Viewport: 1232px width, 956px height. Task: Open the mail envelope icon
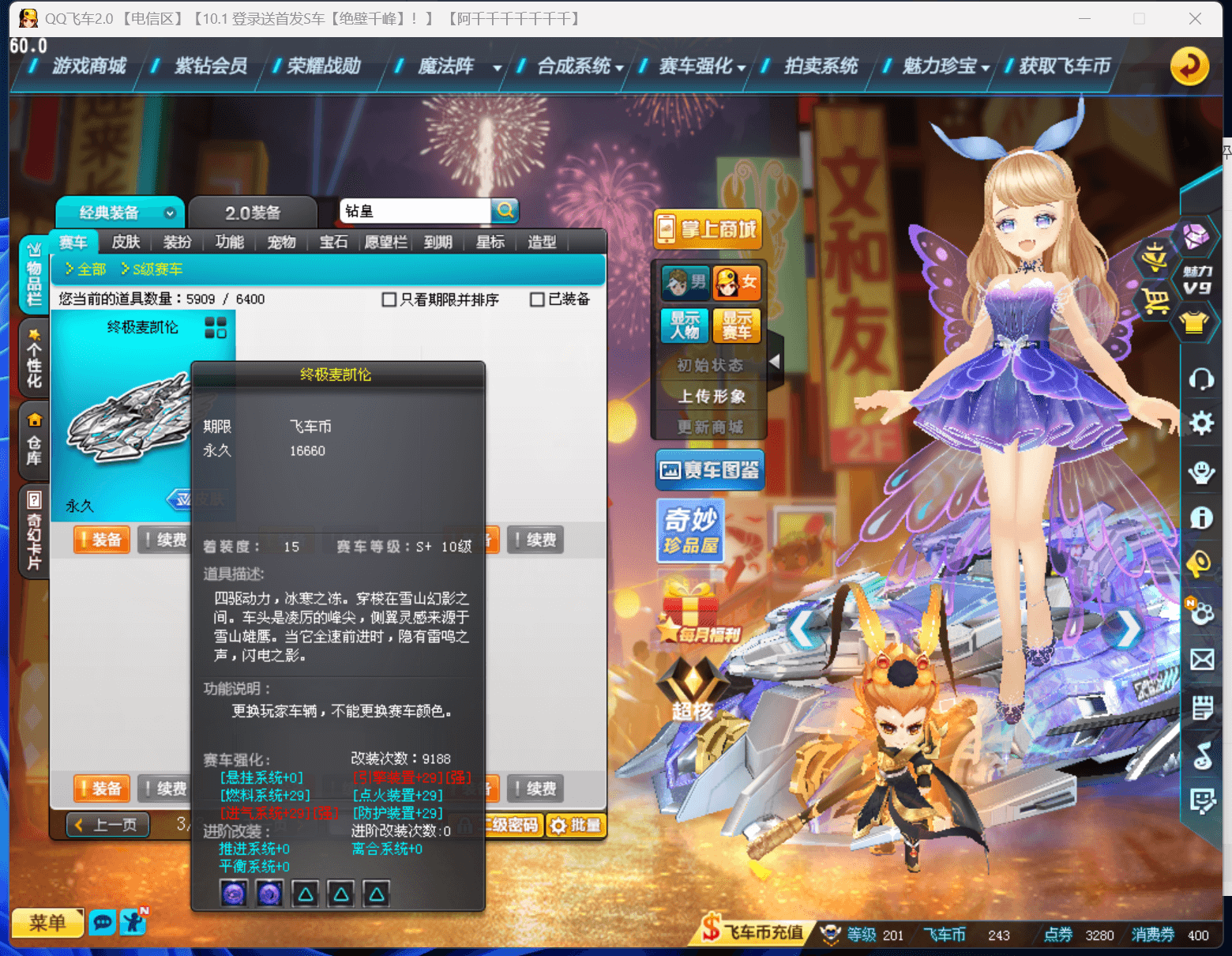1202,659
